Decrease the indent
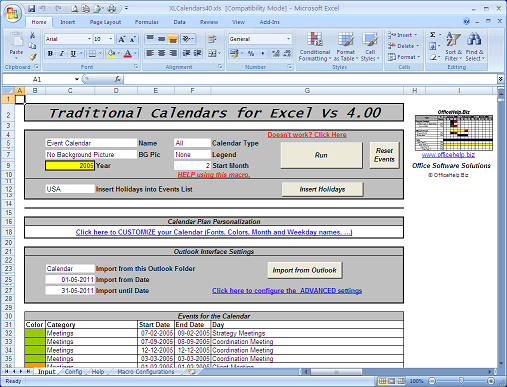Screen dimensions: 507x387 (186, 53)
